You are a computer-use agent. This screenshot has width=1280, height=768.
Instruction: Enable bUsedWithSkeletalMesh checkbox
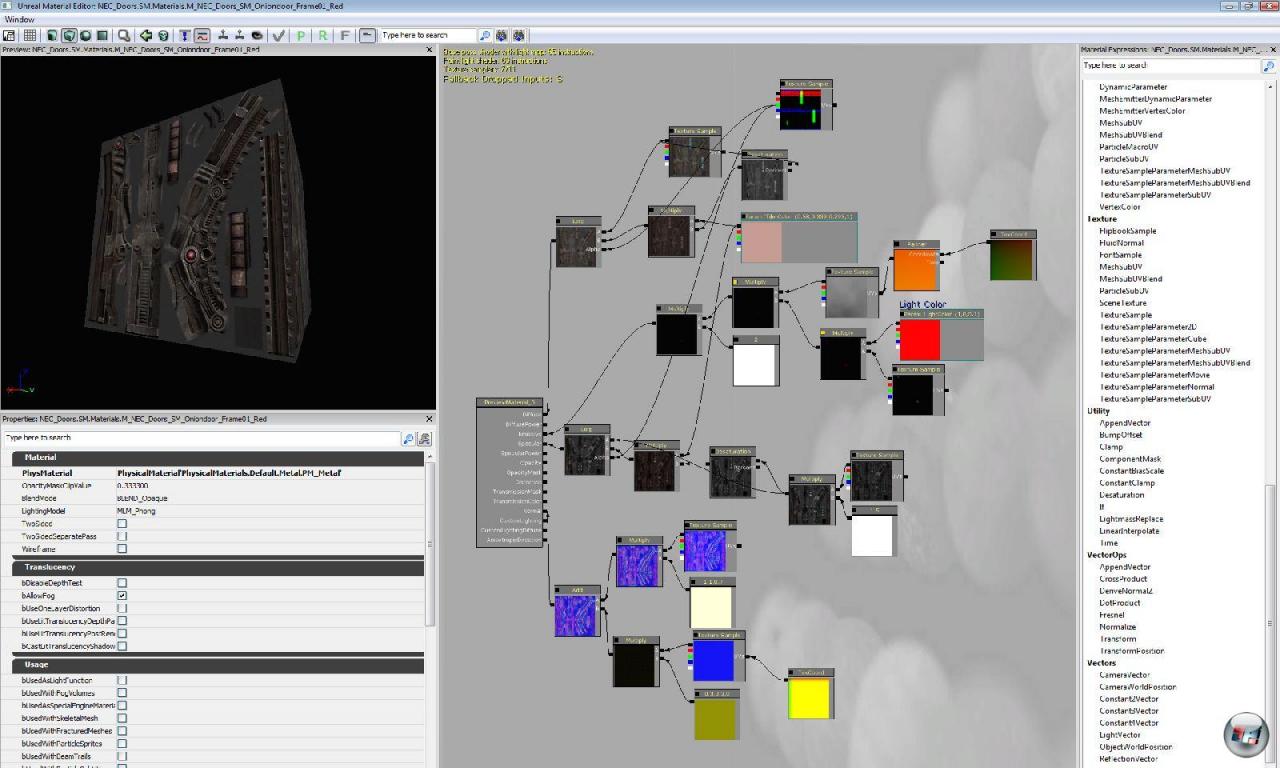coord(122,718)
